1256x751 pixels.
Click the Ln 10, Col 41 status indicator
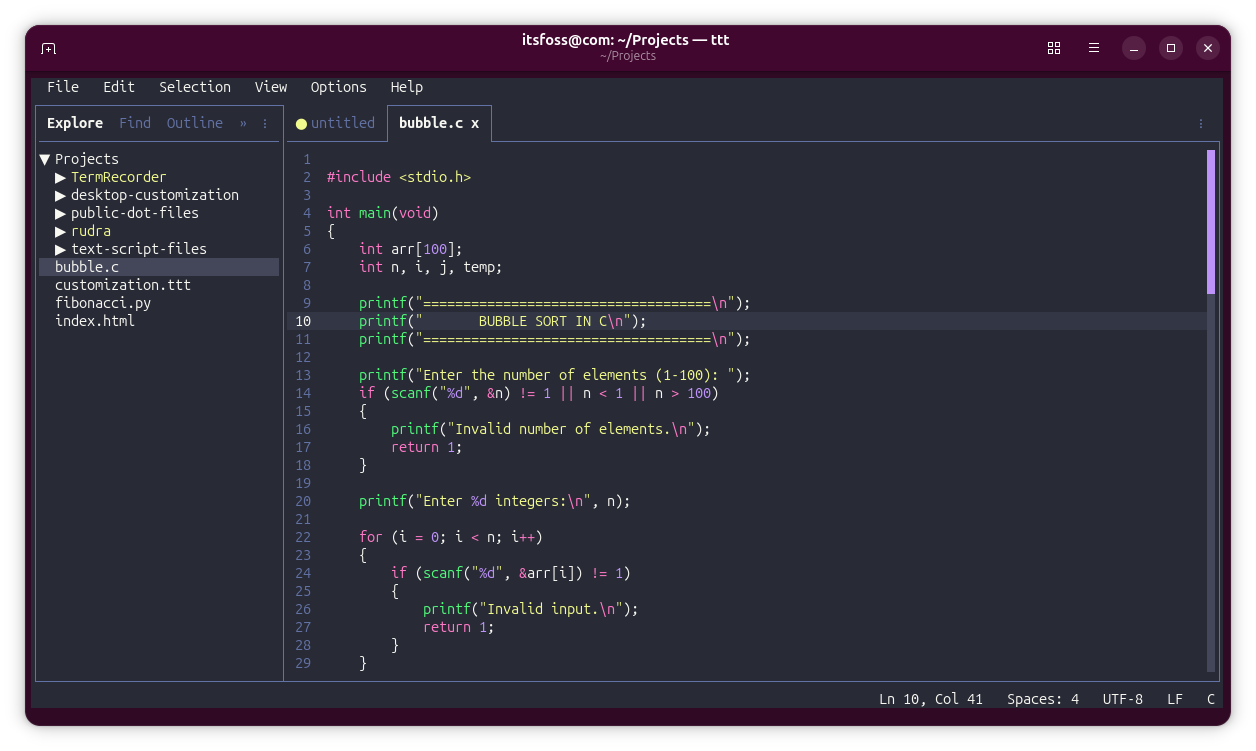931,699
